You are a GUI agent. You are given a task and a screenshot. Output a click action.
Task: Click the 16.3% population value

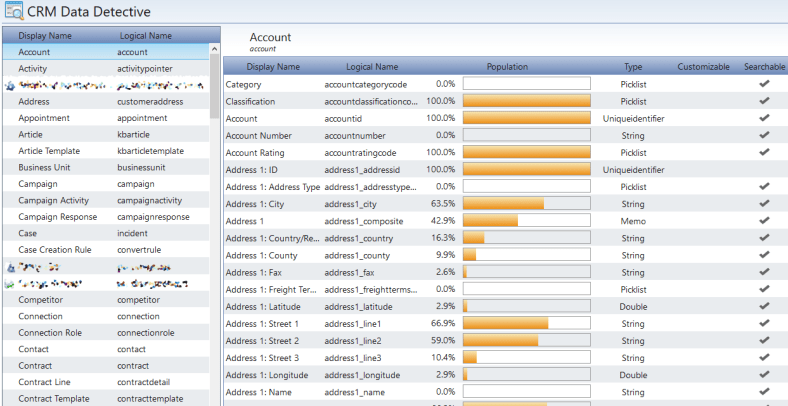pos(443,238)
